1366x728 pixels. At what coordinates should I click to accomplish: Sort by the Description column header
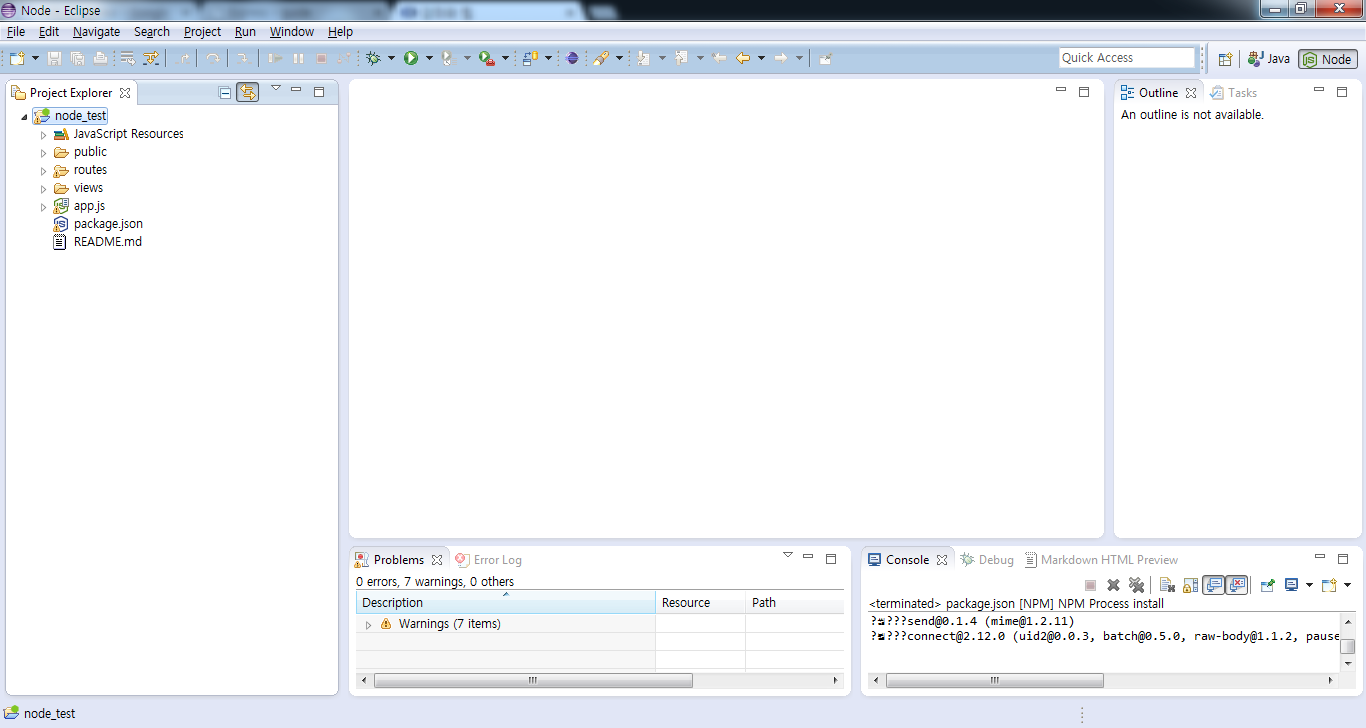click(505, 603)
